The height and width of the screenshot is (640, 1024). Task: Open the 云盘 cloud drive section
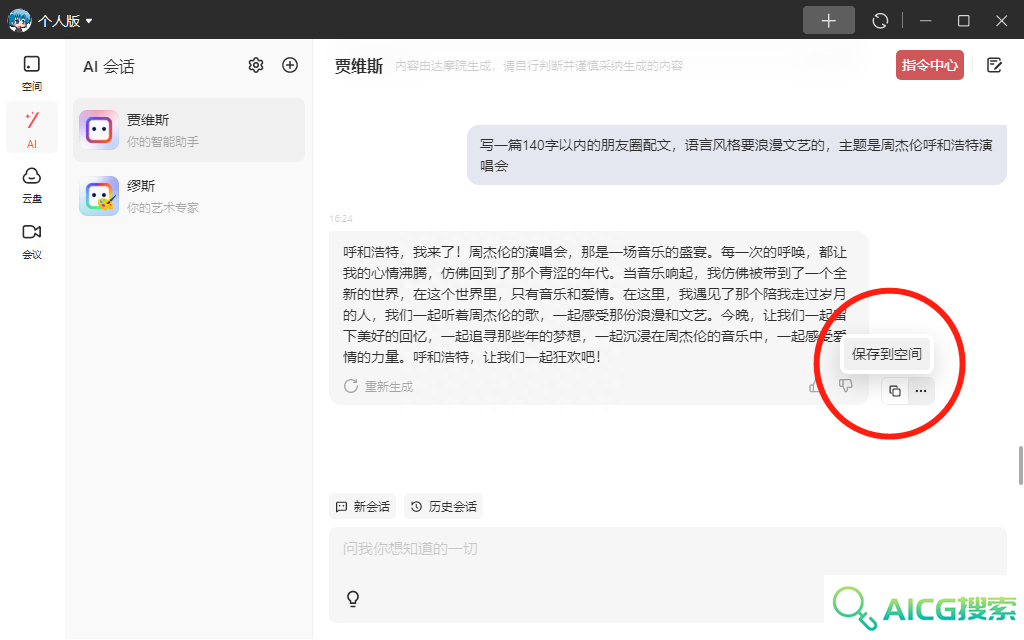coord(31,185)
